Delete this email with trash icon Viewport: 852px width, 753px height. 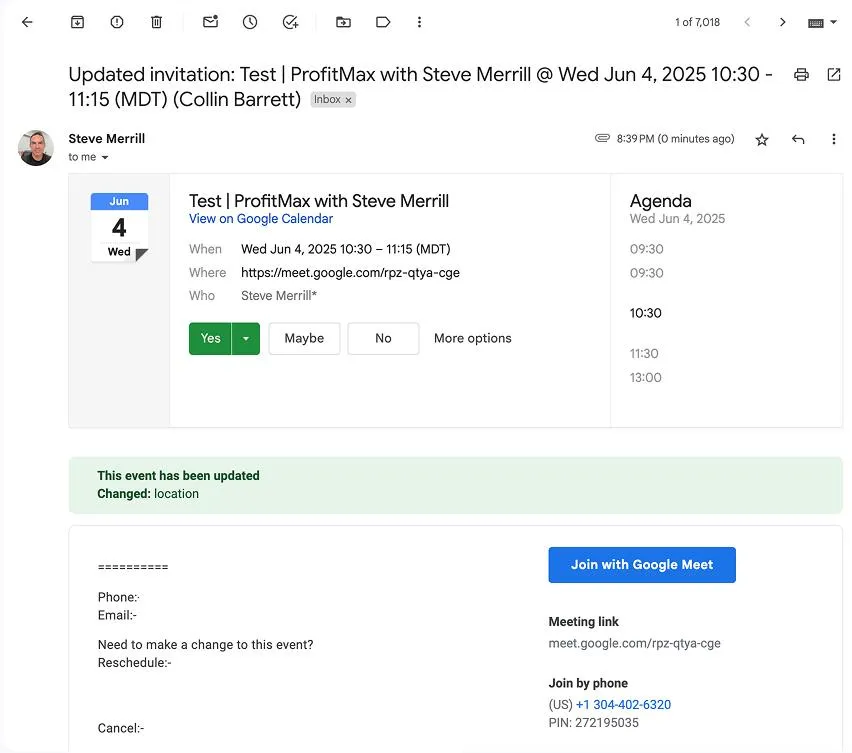point(156,22)
